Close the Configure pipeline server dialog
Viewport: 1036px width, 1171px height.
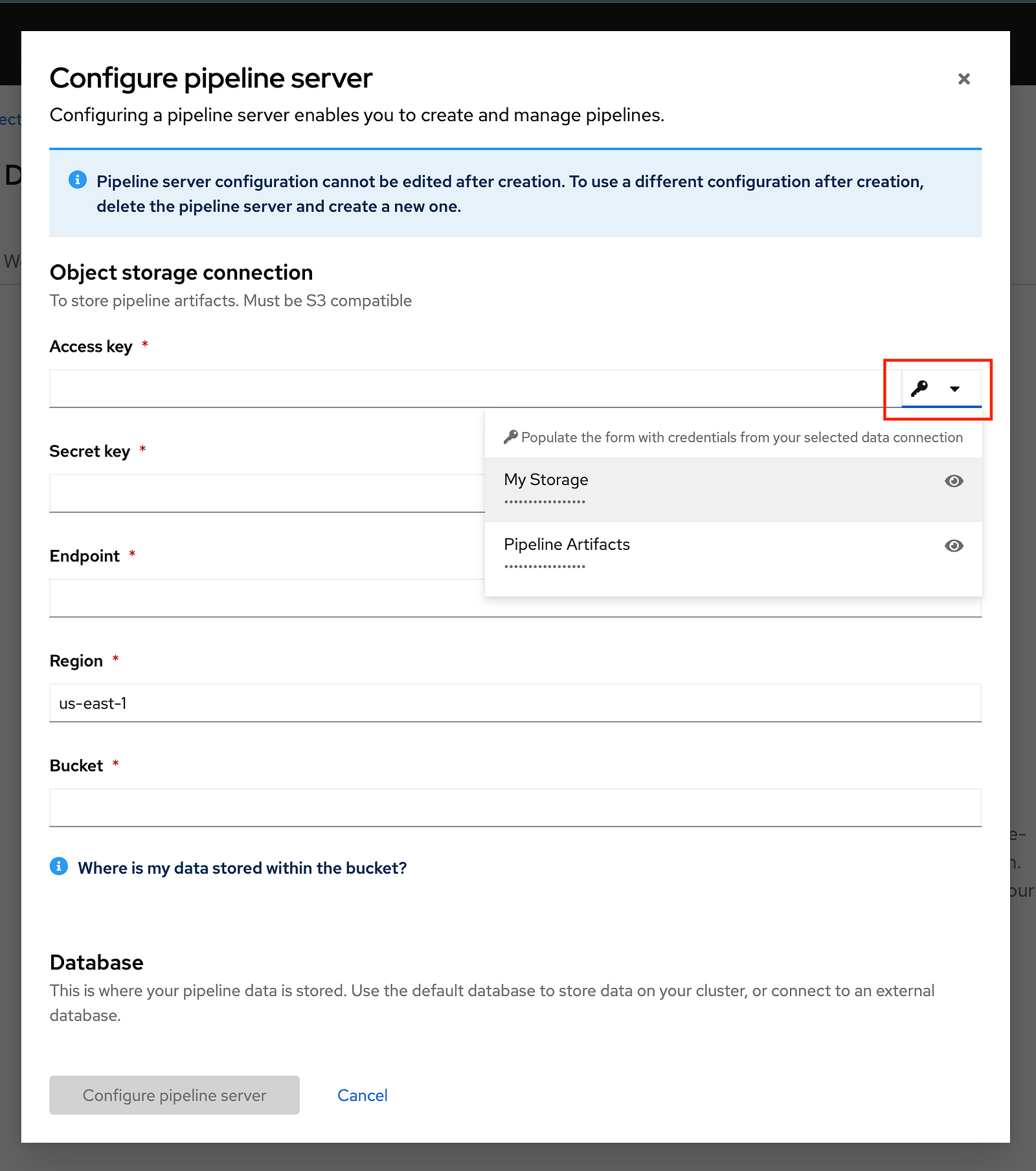(x=963, y=79)
